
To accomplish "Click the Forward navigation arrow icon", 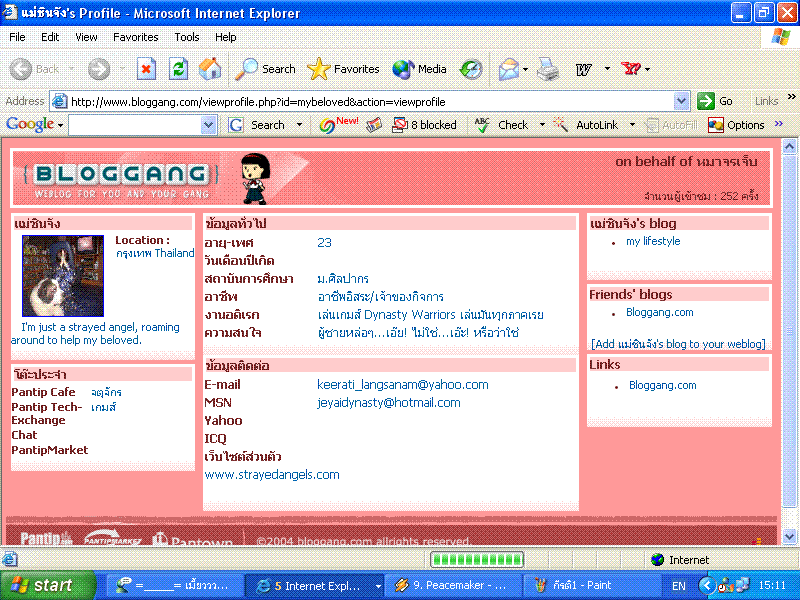I will click(98, 69).
